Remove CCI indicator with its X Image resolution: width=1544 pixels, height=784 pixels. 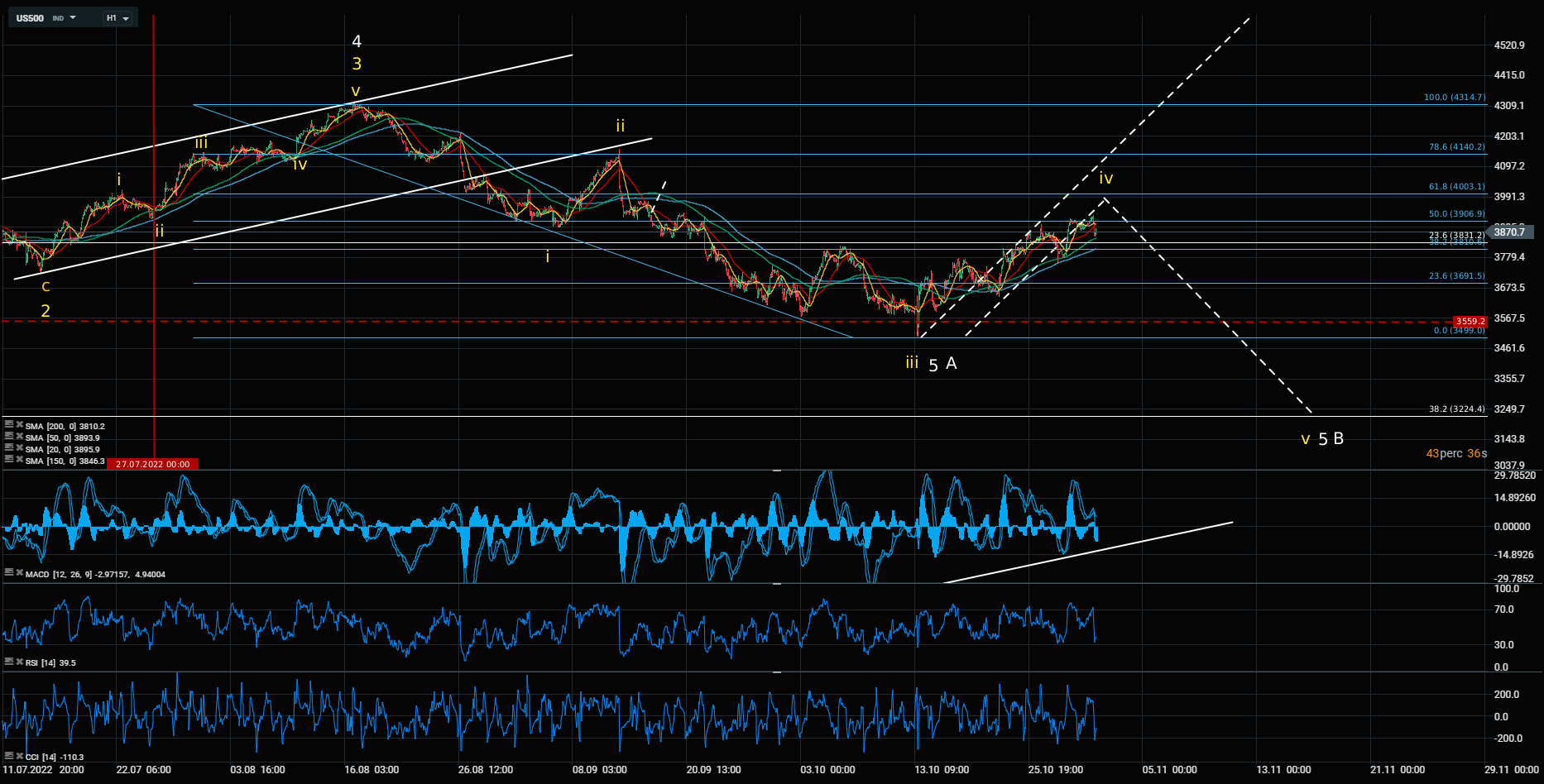[19, 755]
